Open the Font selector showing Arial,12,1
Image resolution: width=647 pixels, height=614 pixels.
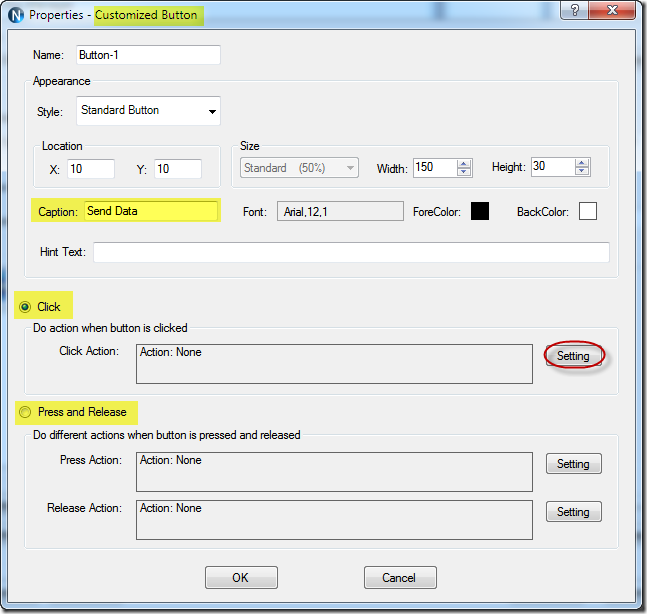point(340,211)
